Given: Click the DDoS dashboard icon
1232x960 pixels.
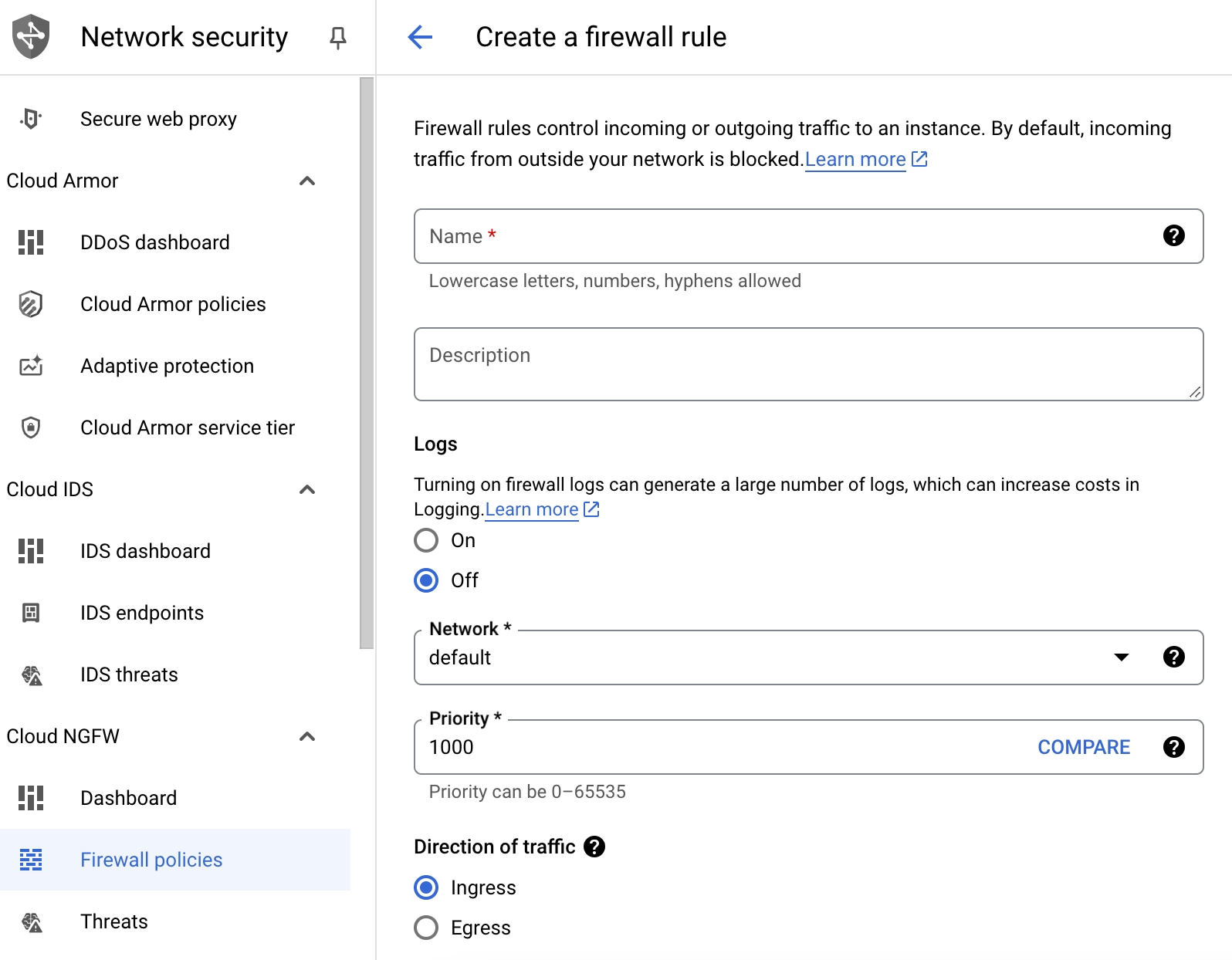Looking at the screenshot, I should 31,242.
